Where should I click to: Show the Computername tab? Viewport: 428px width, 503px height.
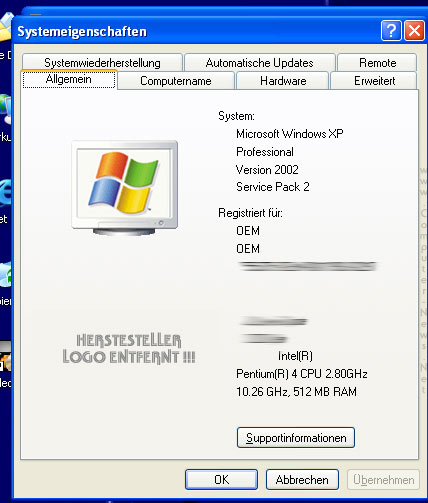point(176,81)
